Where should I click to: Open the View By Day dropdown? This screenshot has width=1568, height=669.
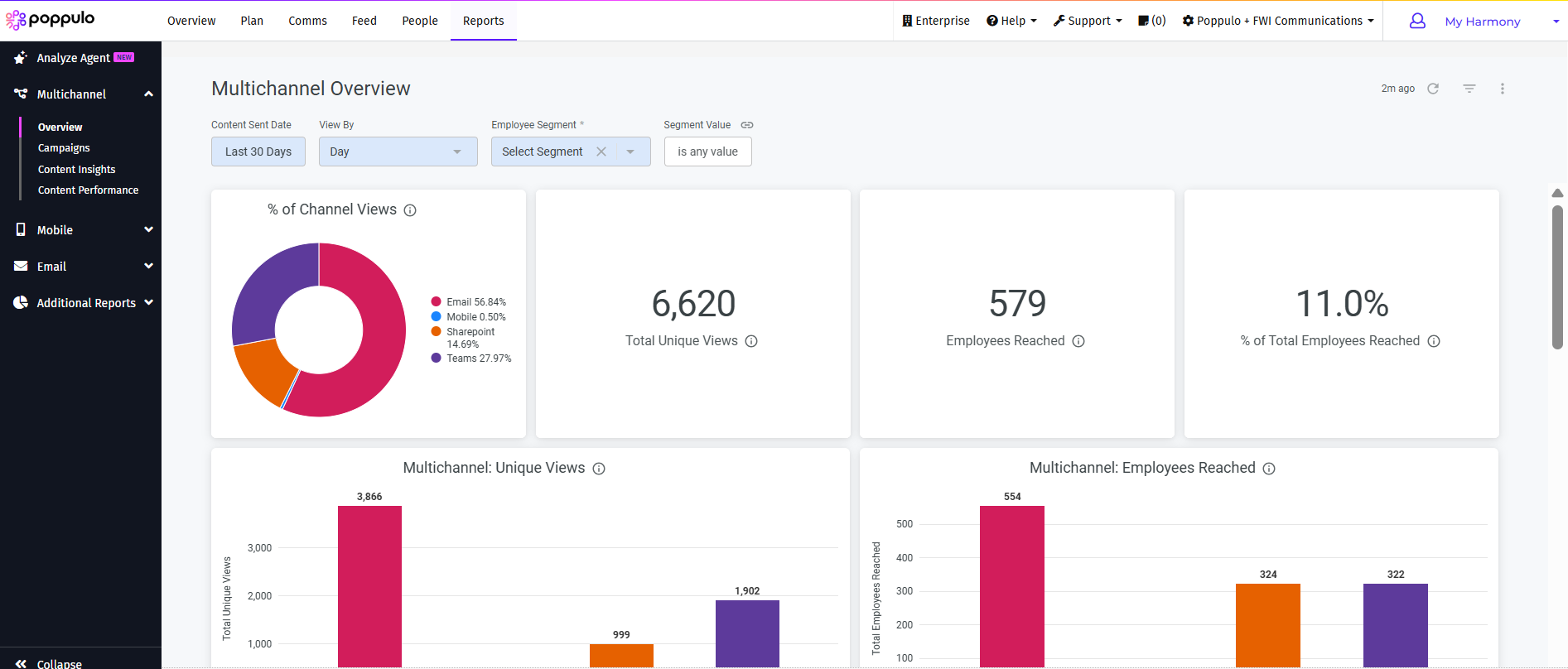pos(398,152)
